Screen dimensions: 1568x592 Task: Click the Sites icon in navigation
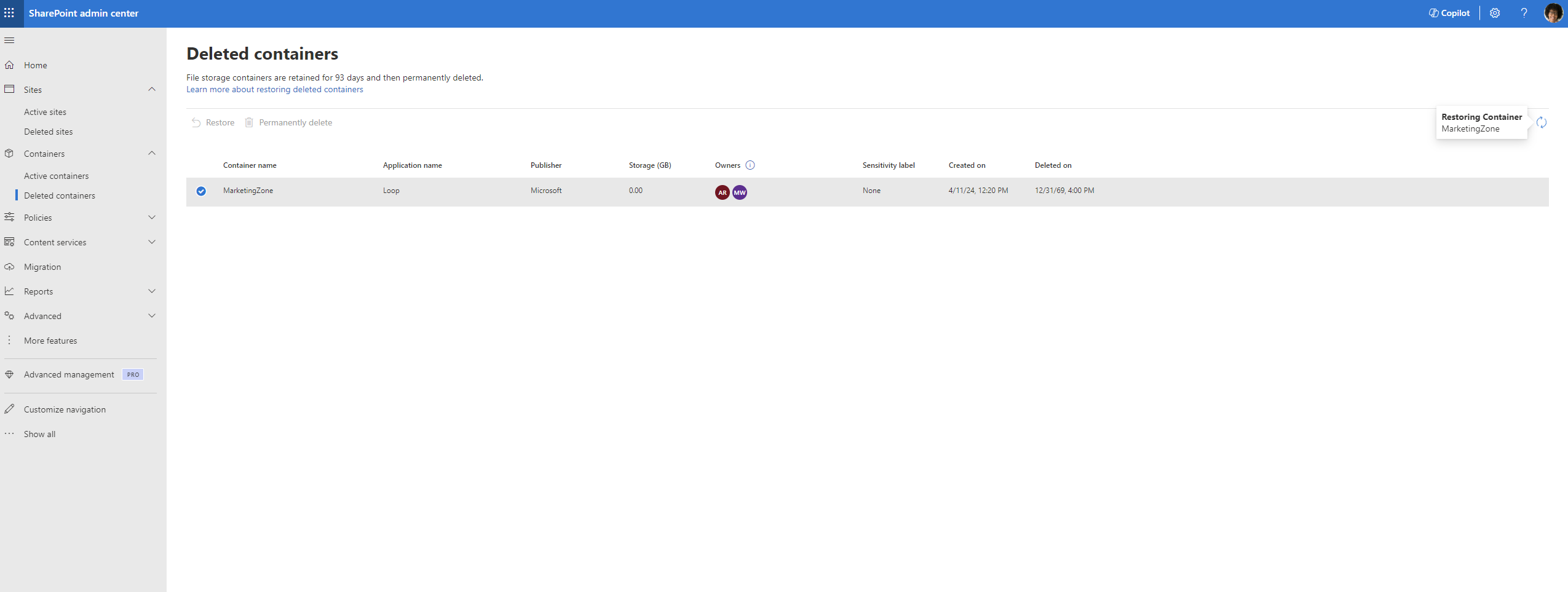click(x=9, y=89)
